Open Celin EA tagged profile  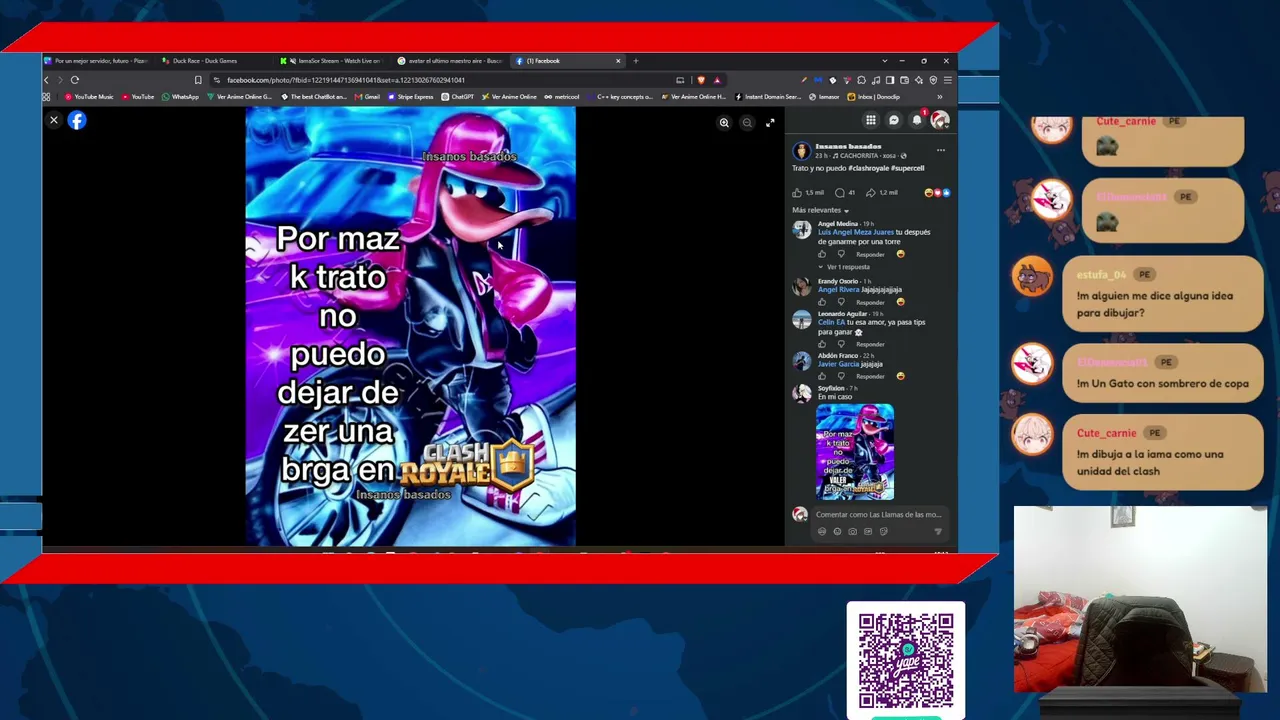point(832,322)
